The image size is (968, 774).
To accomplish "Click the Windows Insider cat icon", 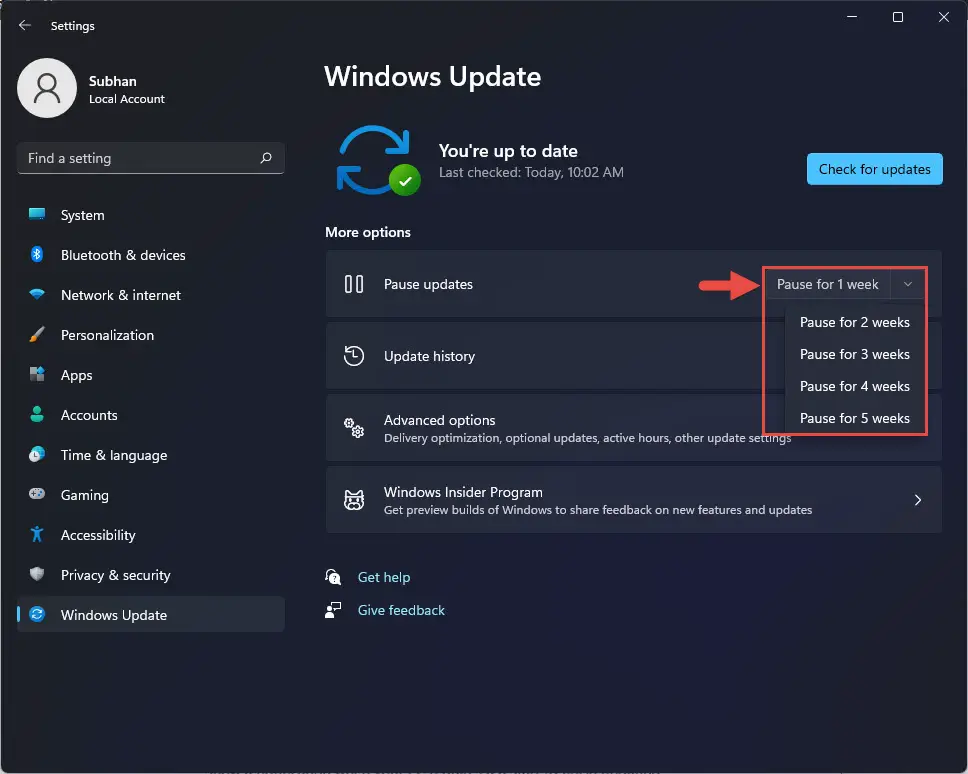I will pyautogui.click(x=354, y=500).
